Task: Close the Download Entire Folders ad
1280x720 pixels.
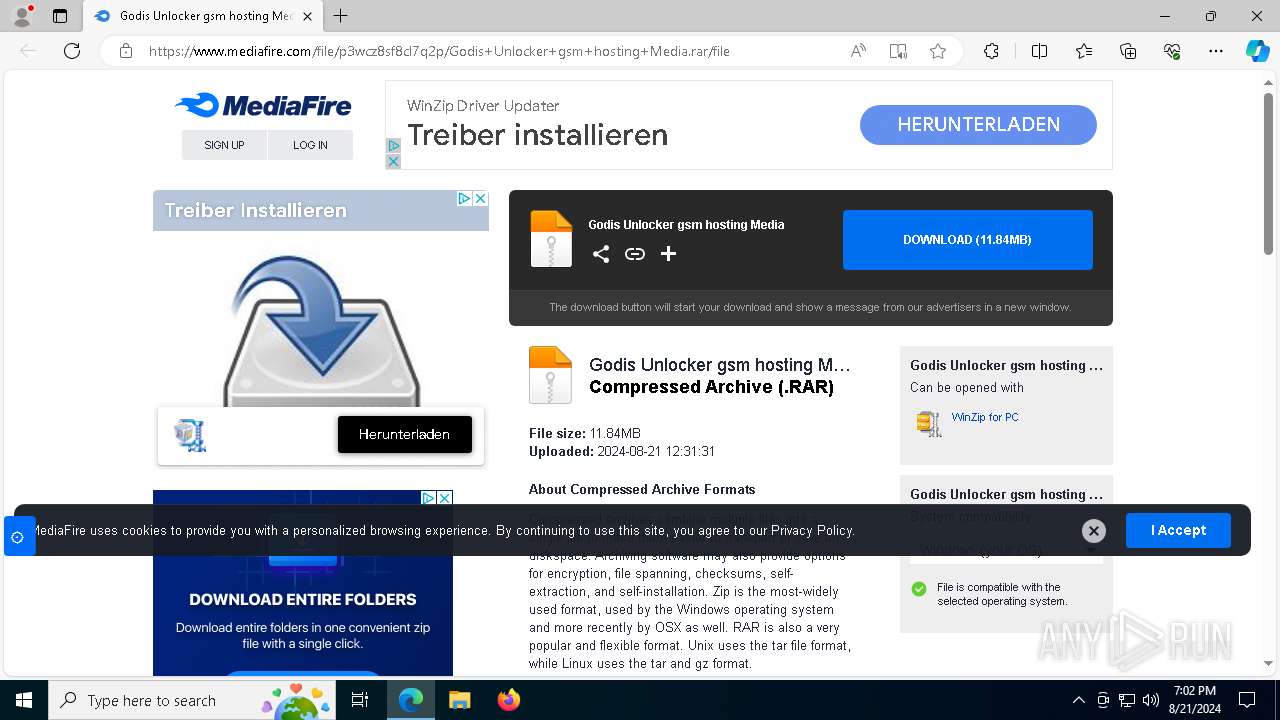Action: click(445, 497)
